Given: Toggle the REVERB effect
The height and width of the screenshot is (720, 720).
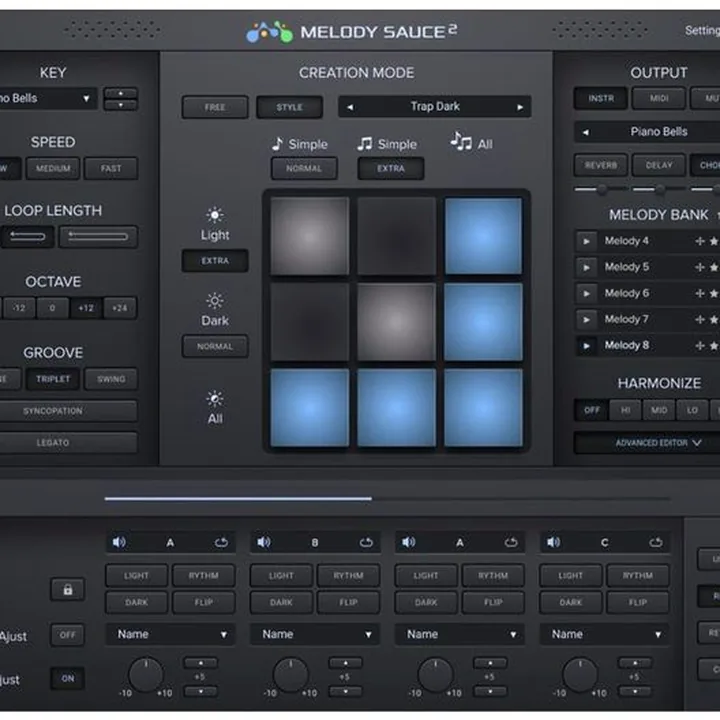Looking at the screenshot, I should (x=601, y=165).
